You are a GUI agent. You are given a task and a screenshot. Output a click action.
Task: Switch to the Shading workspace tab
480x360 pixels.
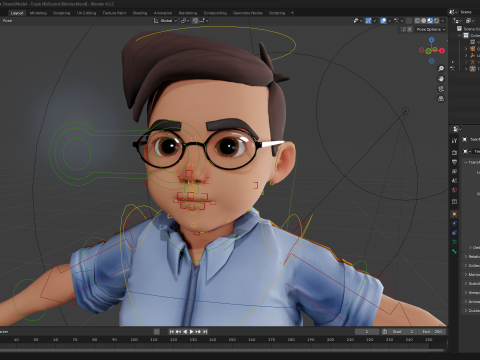pos(140,13)
